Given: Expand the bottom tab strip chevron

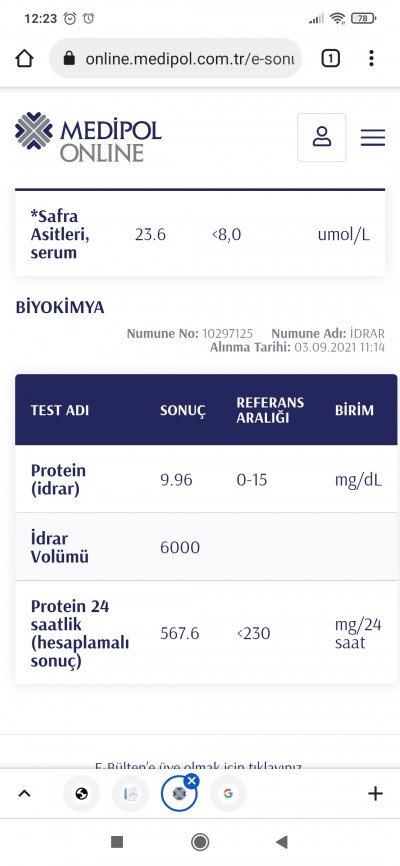Looking at the screenshot, I should pos(24,794).
